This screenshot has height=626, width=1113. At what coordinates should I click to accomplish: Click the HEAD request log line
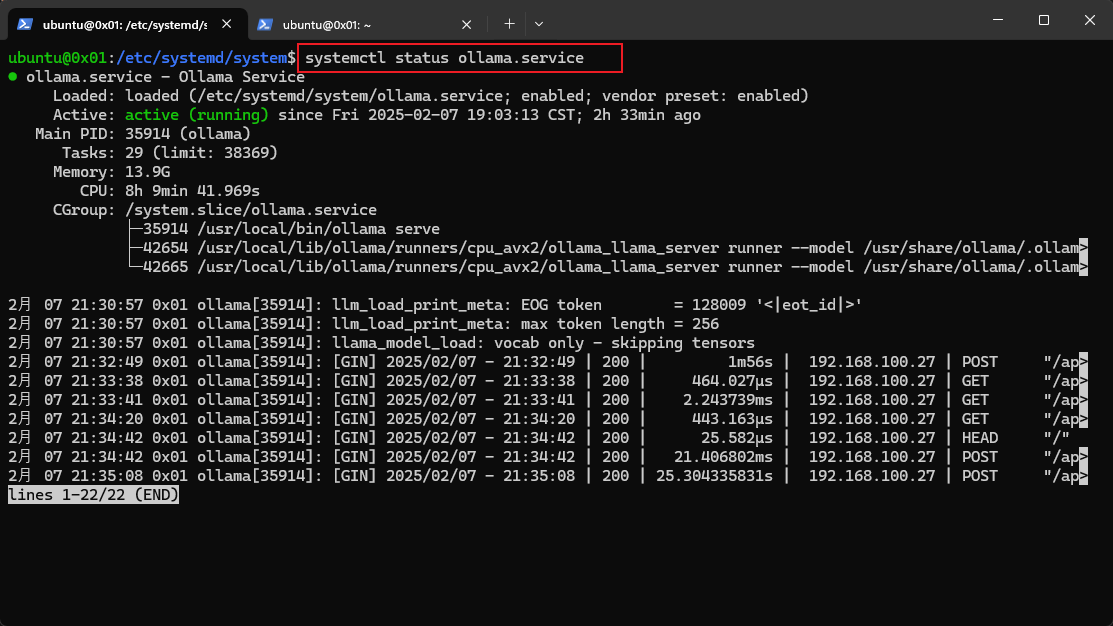click(x=539, y=439)
